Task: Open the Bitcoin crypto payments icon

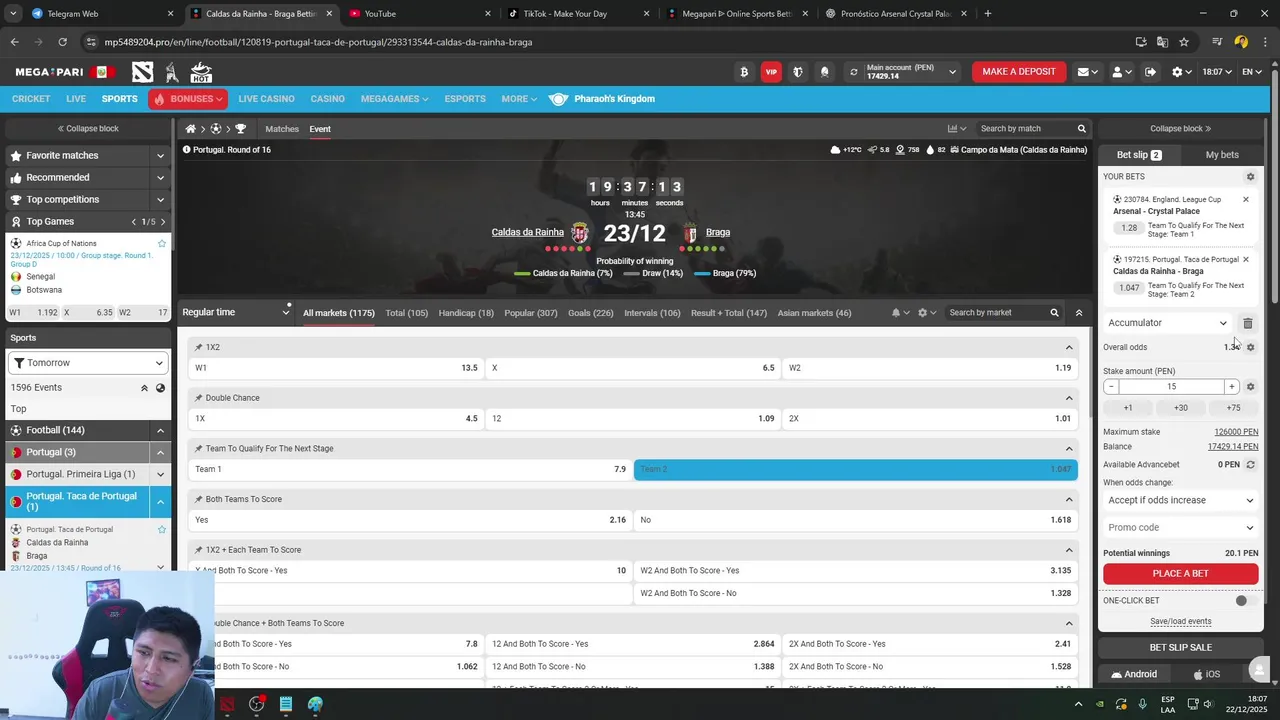Action: 744,72
